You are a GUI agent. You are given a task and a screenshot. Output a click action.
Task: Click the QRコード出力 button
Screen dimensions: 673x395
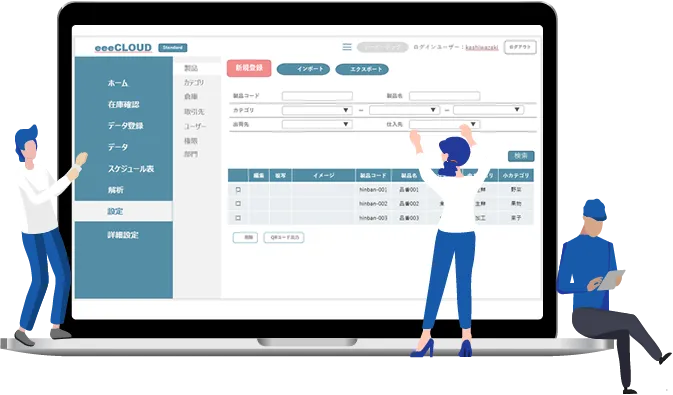(284, 237)
